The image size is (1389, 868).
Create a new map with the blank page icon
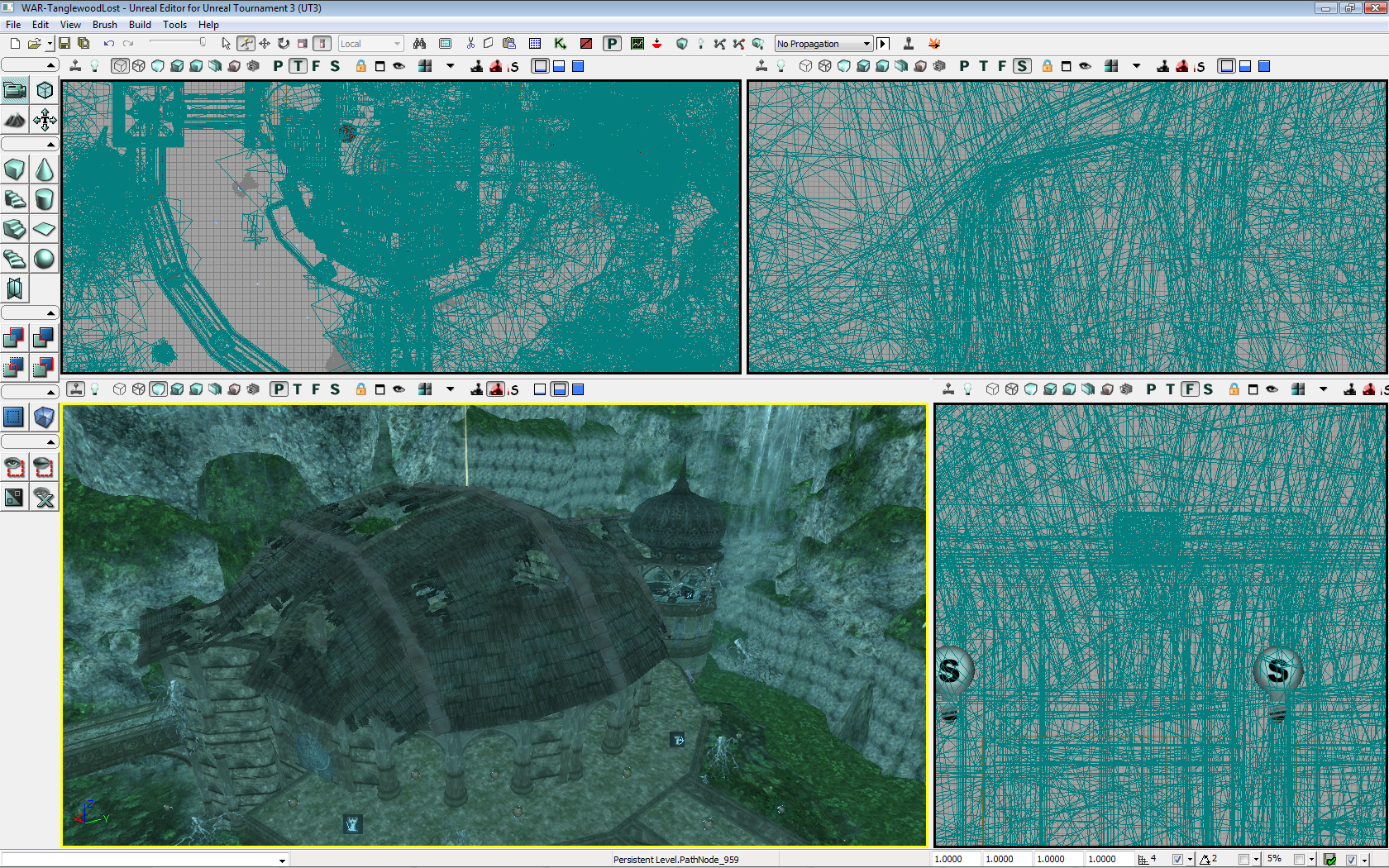click(15, 44)
